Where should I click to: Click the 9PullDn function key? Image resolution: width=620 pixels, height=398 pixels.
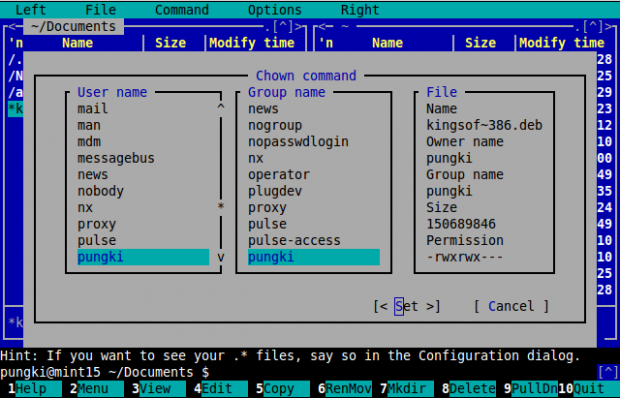coord(531,389)
